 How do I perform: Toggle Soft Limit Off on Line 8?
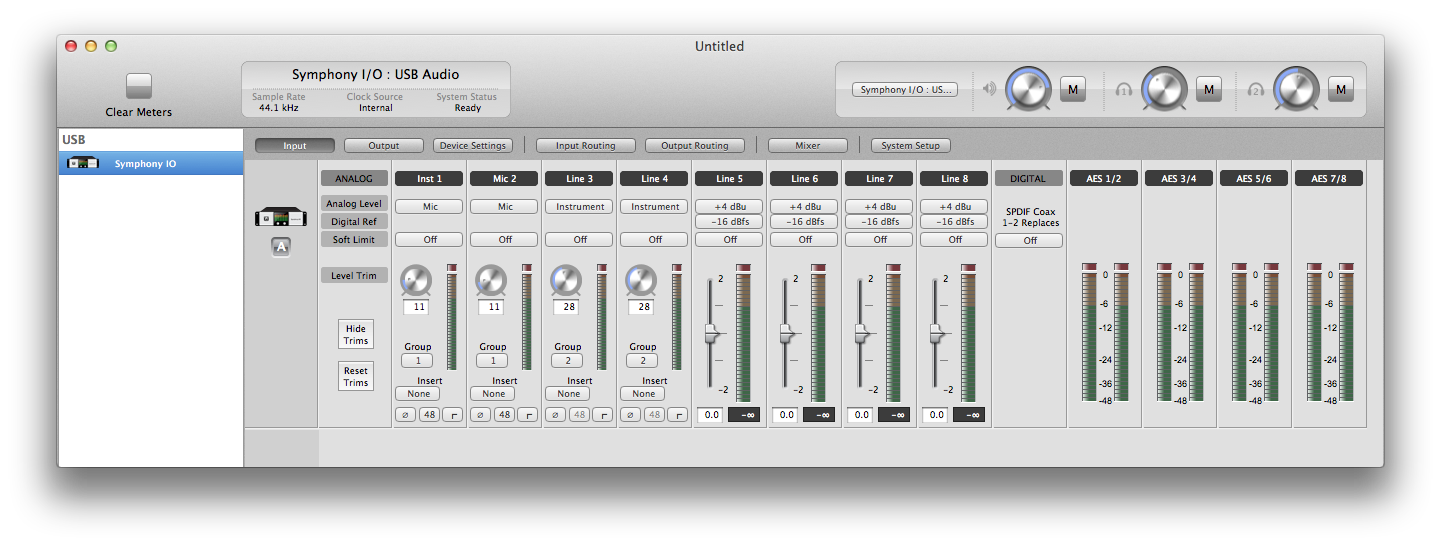(955, 240)
